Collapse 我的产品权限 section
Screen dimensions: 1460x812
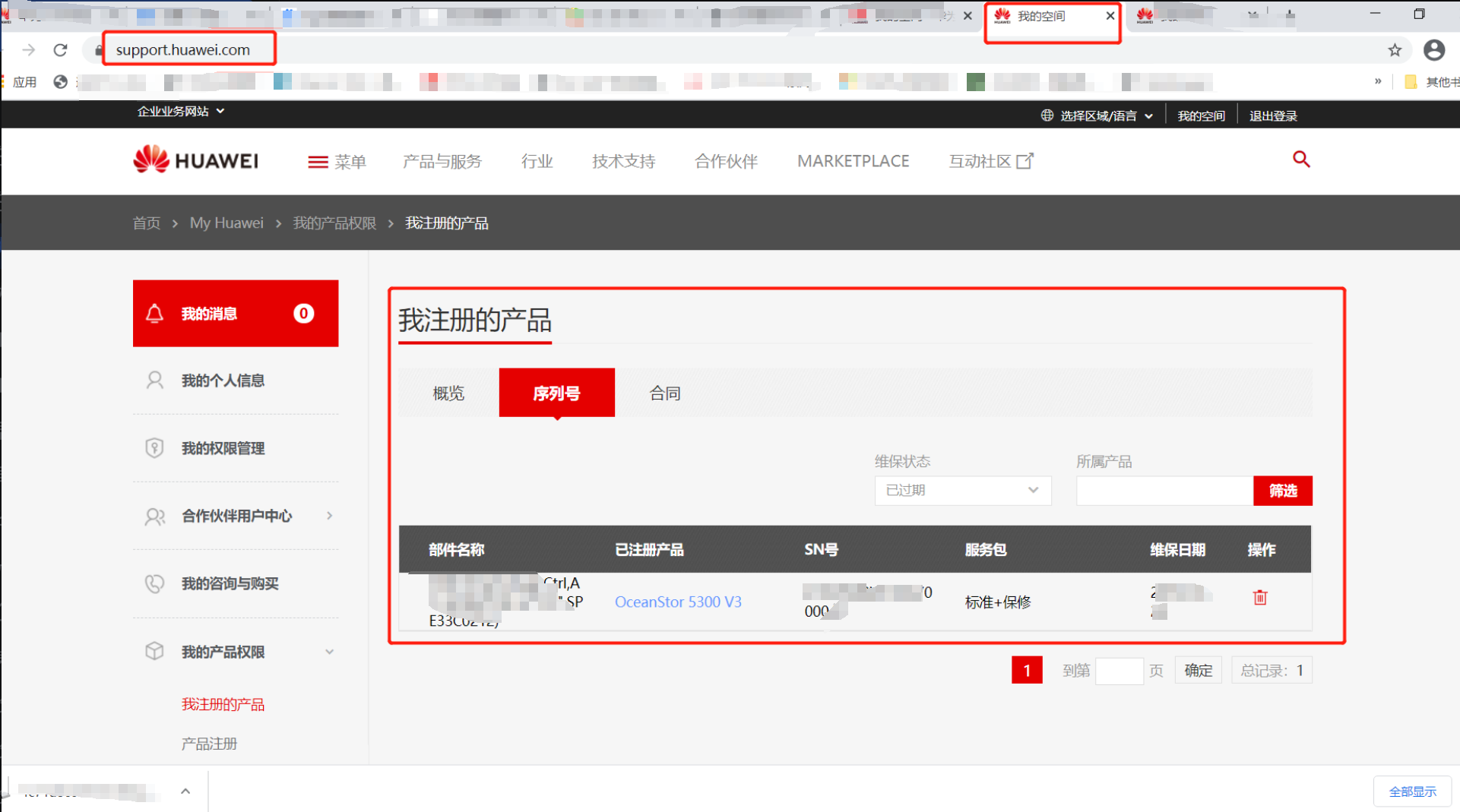329,652
